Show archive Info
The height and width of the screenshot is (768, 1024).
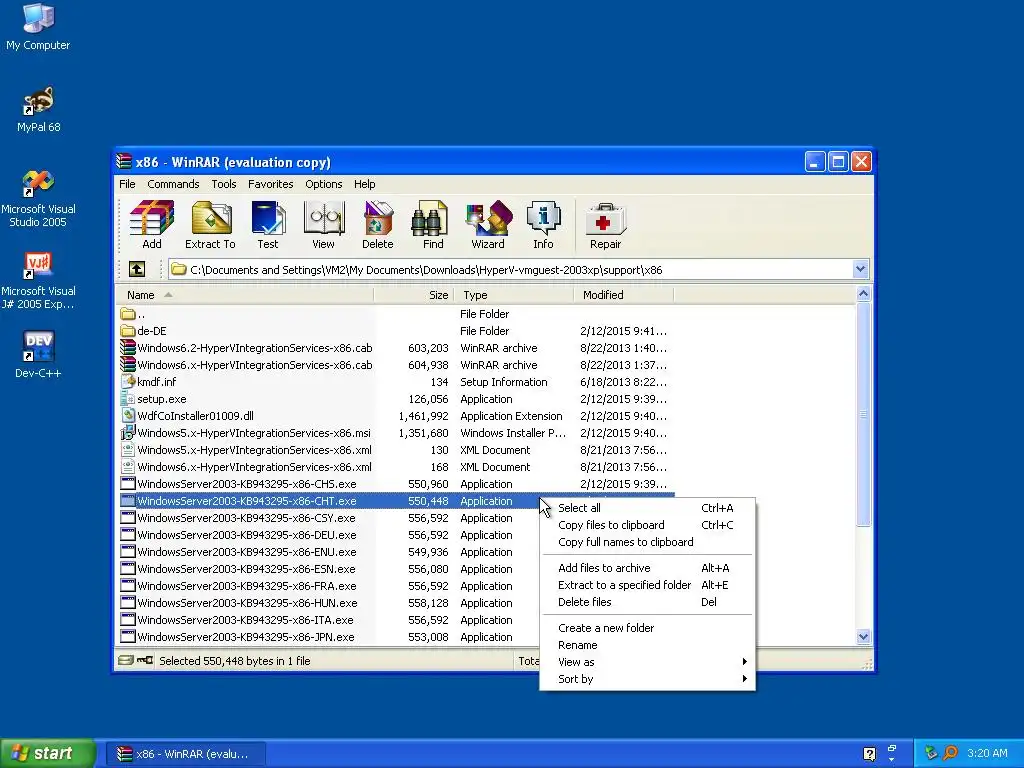pyautogui.click(x=543, y=225)
